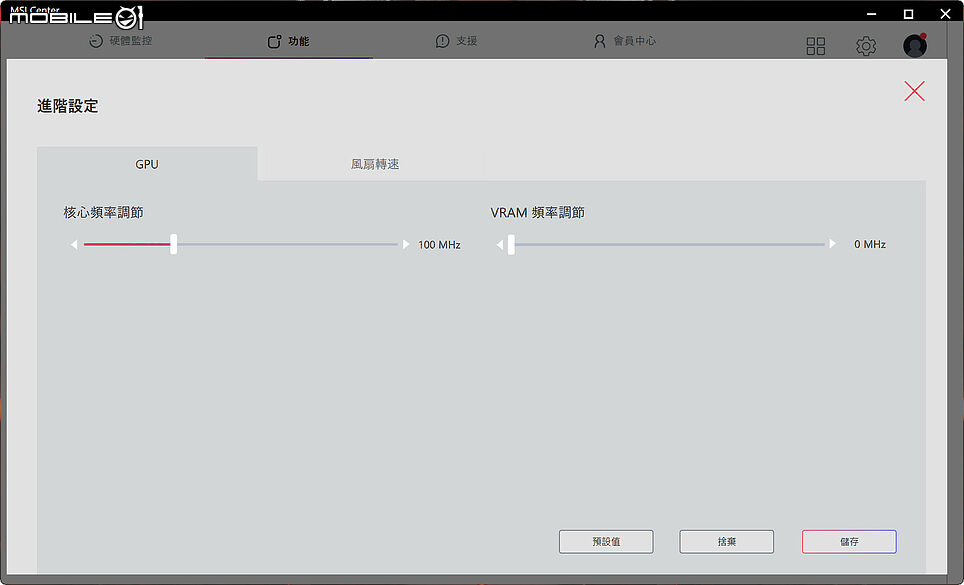The image size is (964, 585).
Task: Click the user profile avatar
Action: [915, 45]
